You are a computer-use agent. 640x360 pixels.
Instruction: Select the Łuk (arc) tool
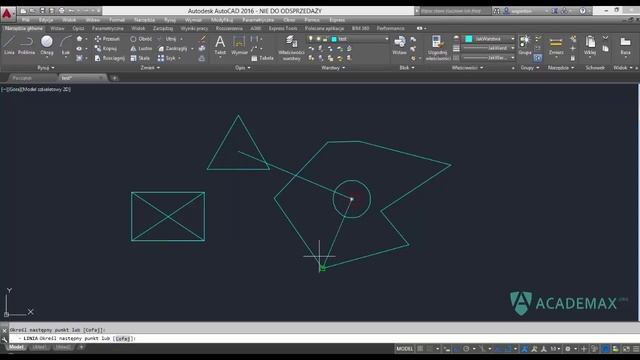[66, 45]
